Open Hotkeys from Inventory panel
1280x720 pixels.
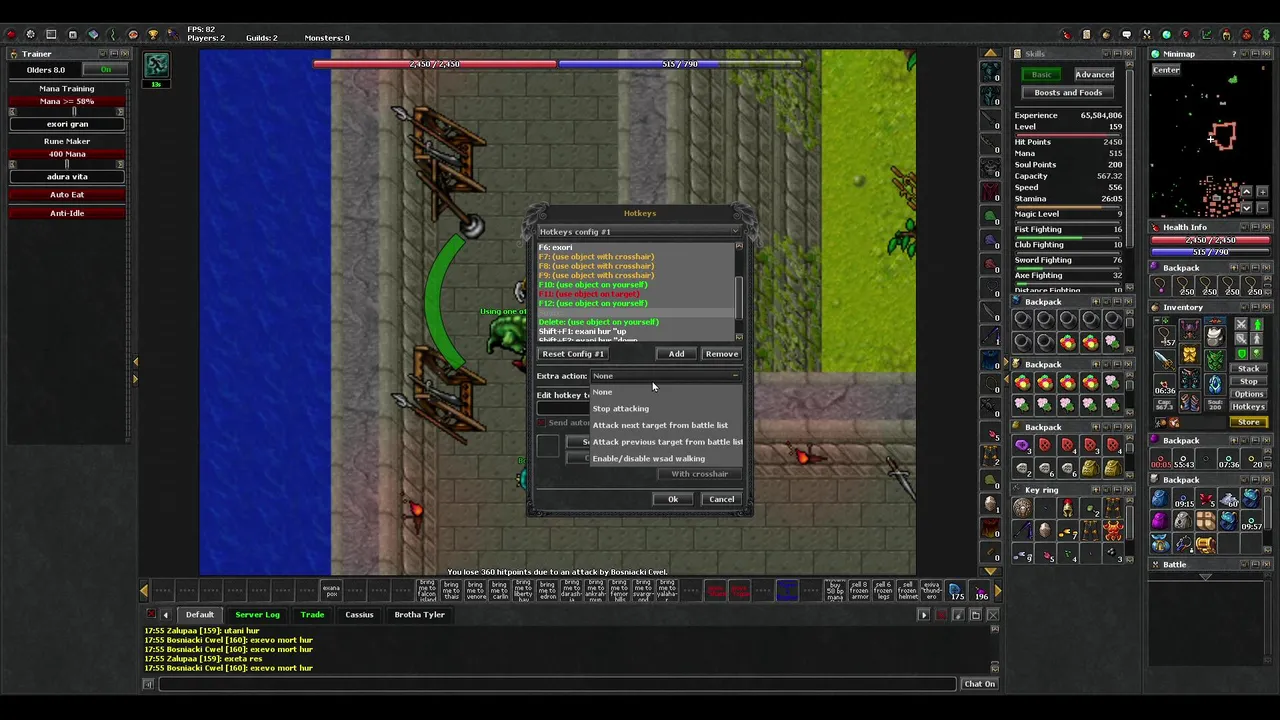1249,407
